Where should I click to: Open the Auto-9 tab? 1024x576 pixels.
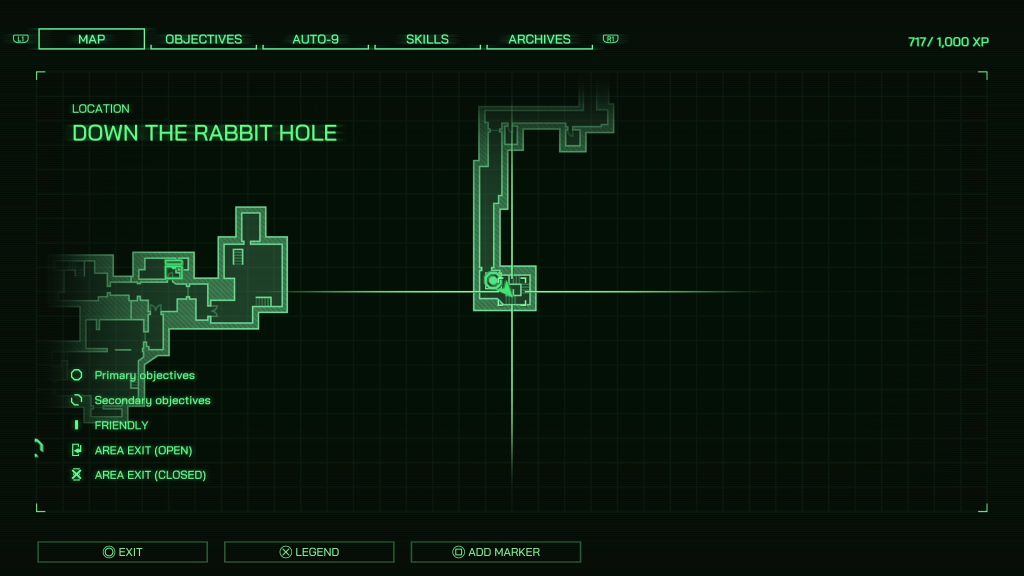click(316, 39)
